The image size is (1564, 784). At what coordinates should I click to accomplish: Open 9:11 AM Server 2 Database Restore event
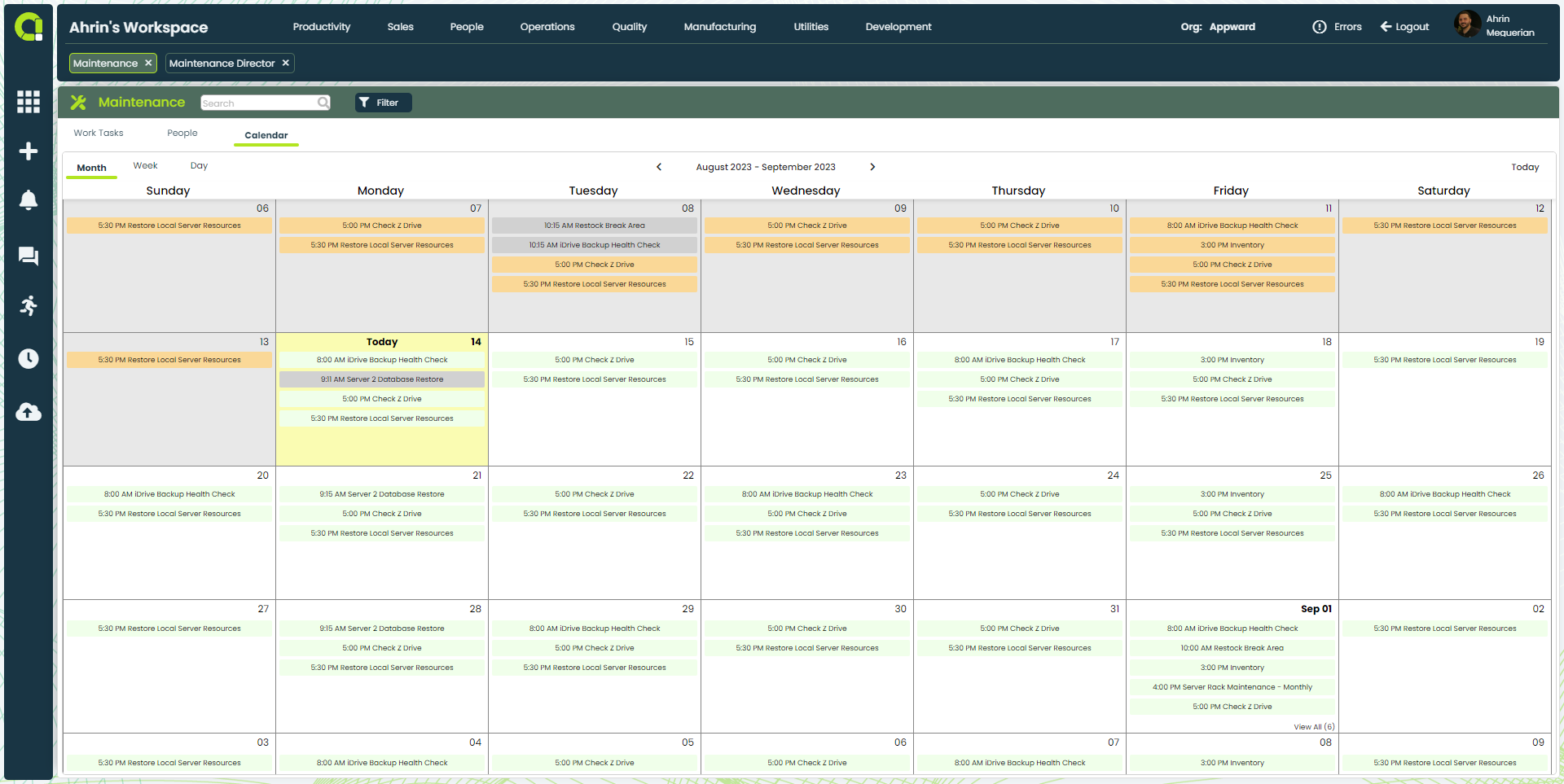pyautogui.click(x=382, y=379)
